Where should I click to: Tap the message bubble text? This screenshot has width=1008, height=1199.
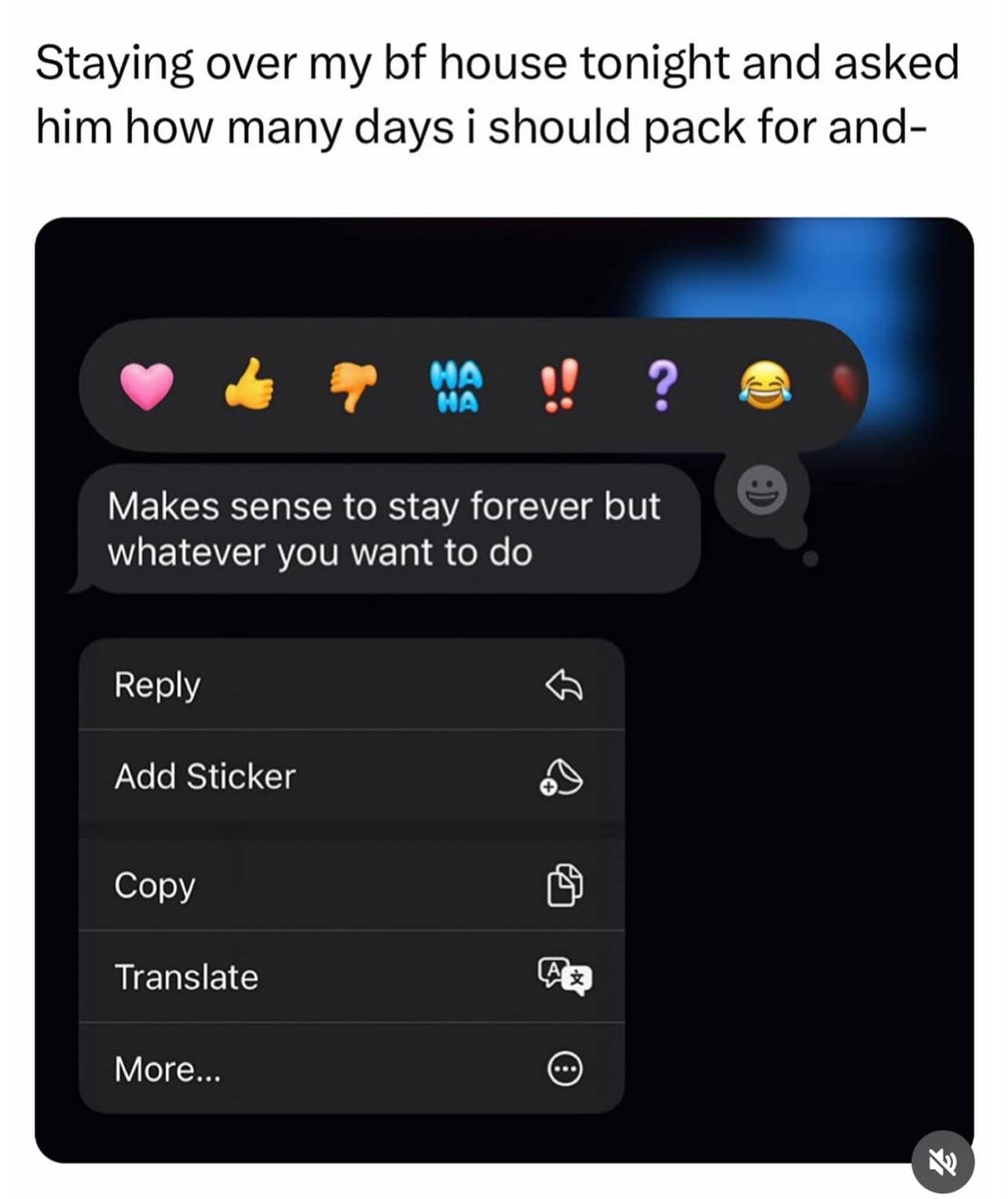[384, 528]
